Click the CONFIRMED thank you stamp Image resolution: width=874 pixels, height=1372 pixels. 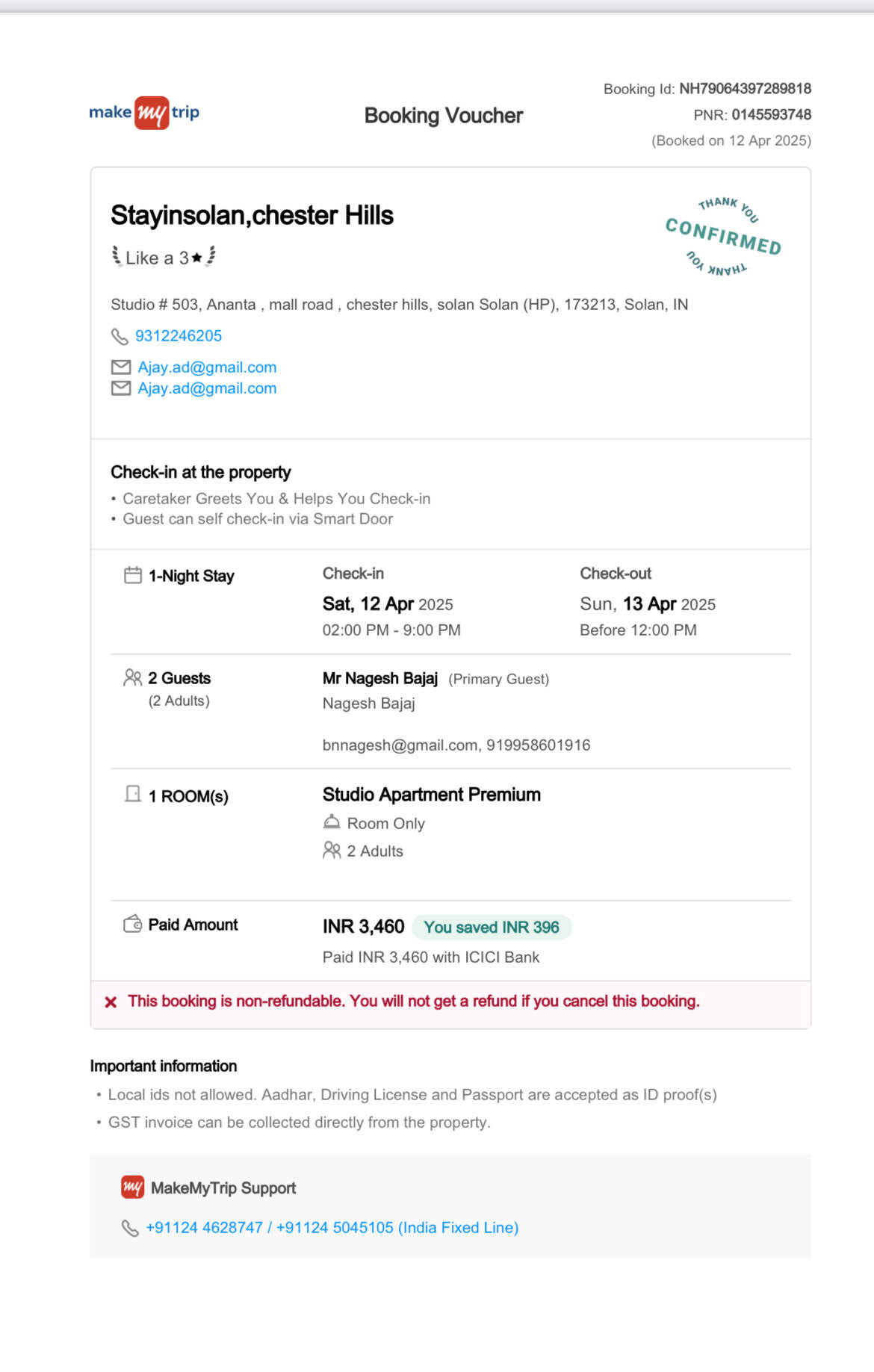point(723,236)
